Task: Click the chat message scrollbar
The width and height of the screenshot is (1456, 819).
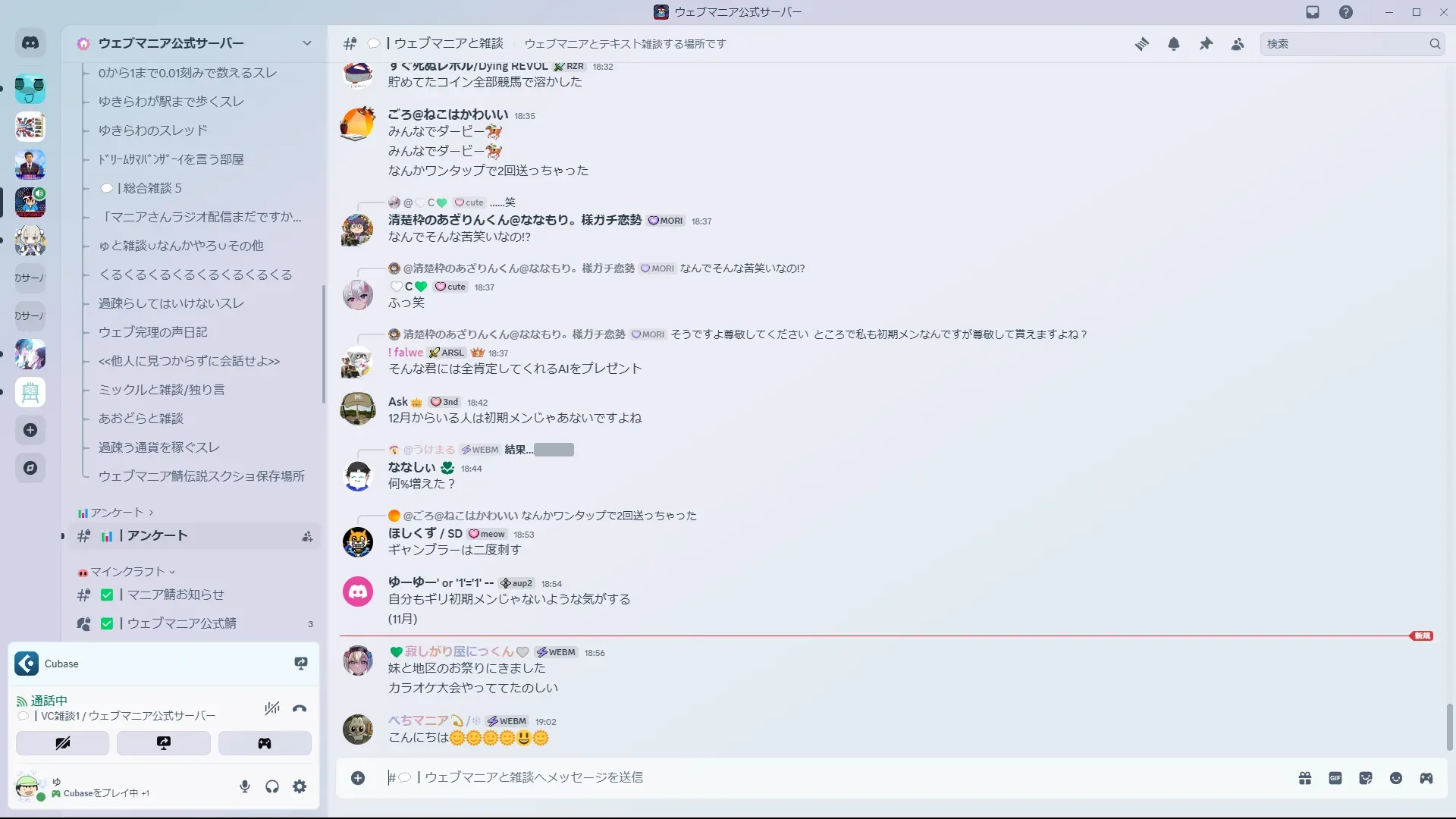Action: click(x=1450, y=726)
